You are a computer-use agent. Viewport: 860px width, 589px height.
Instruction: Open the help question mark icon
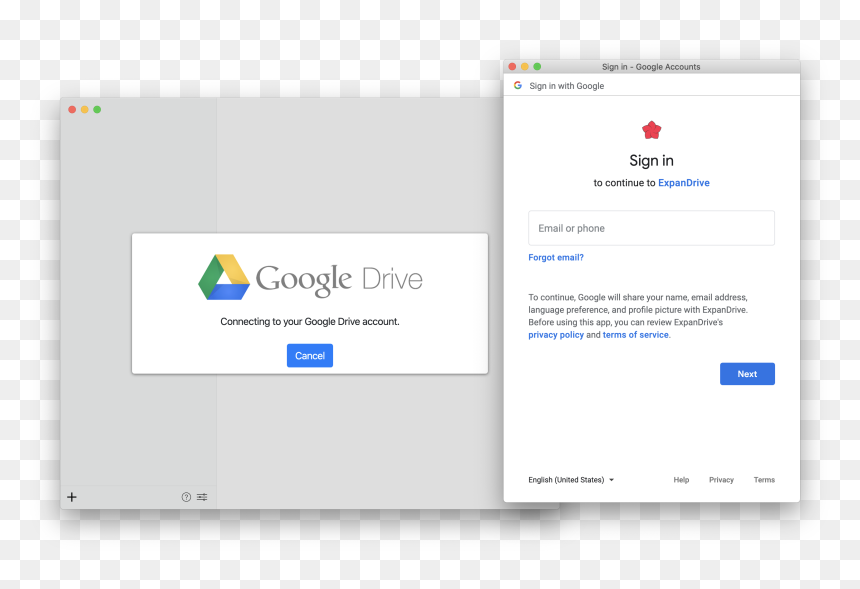click(x=186, y=497)
